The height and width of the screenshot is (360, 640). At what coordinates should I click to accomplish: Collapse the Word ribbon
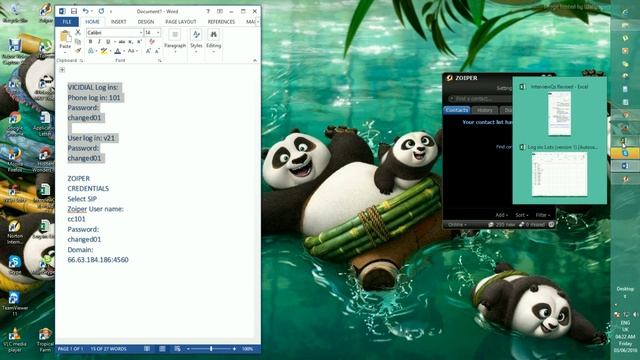[x=255, y=60]
